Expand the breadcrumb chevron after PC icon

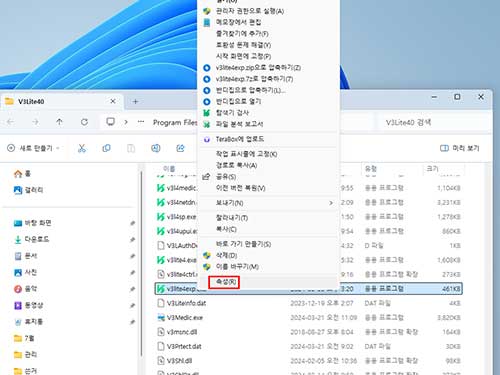[126, 122]
